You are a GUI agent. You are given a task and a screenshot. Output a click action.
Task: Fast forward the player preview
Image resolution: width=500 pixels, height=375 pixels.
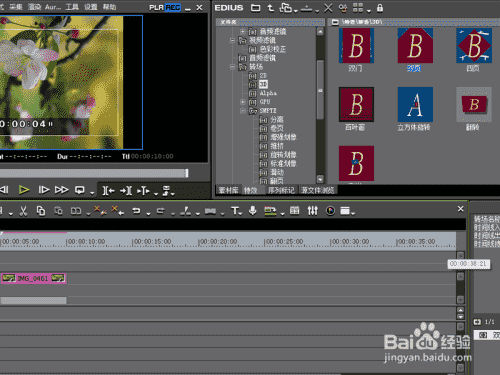(62, 190)
